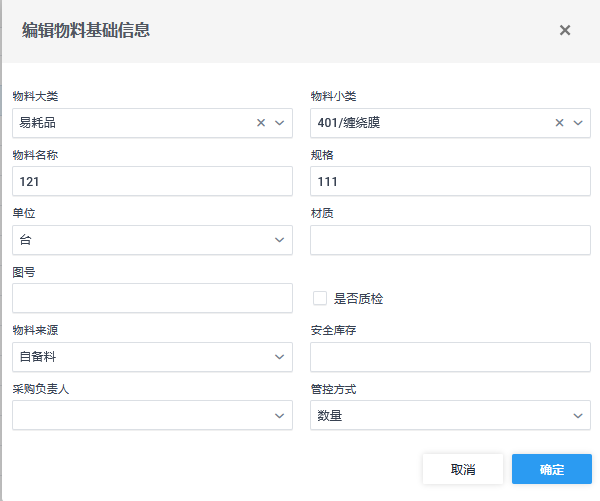Focus the empty 材质 input field
600x501 pixels.
[x=450, y=240]
